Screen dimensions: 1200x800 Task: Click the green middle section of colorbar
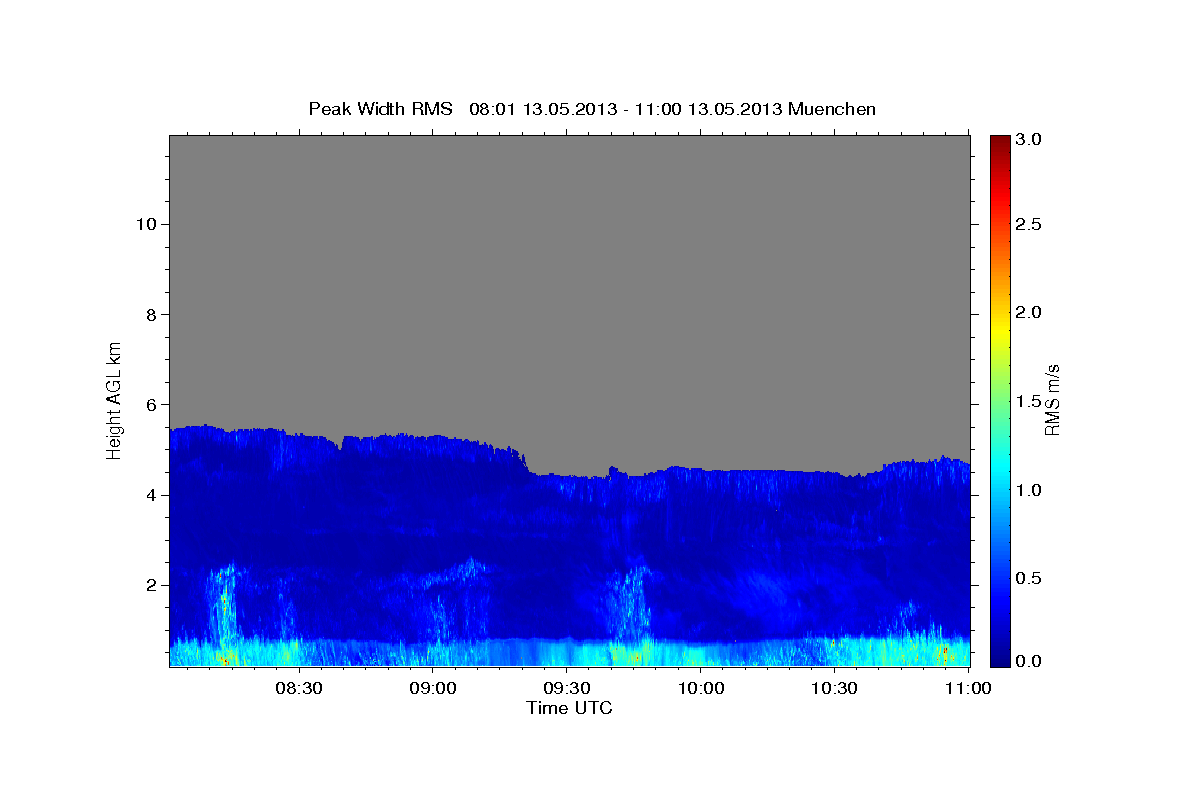999,400
